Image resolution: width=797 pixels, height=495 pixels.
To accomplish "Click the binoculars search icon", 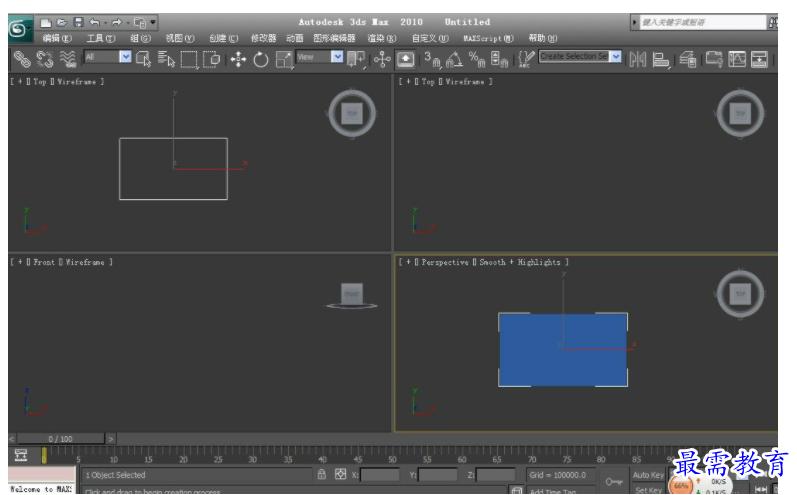I will pos(773,22).
